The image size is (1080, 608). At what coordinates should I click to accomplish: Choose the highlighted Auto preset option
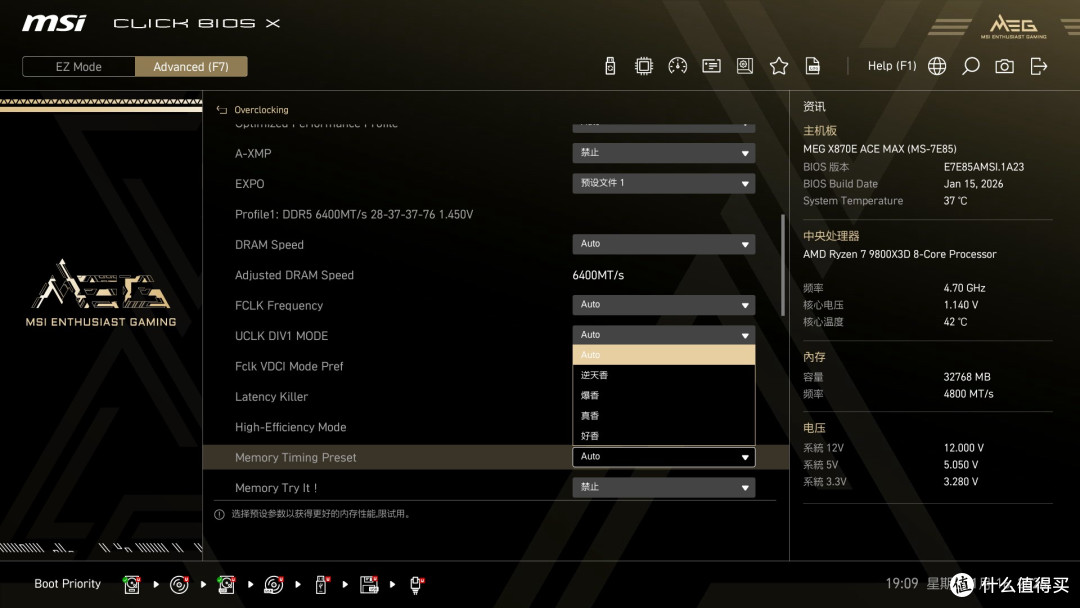point(663,355)
